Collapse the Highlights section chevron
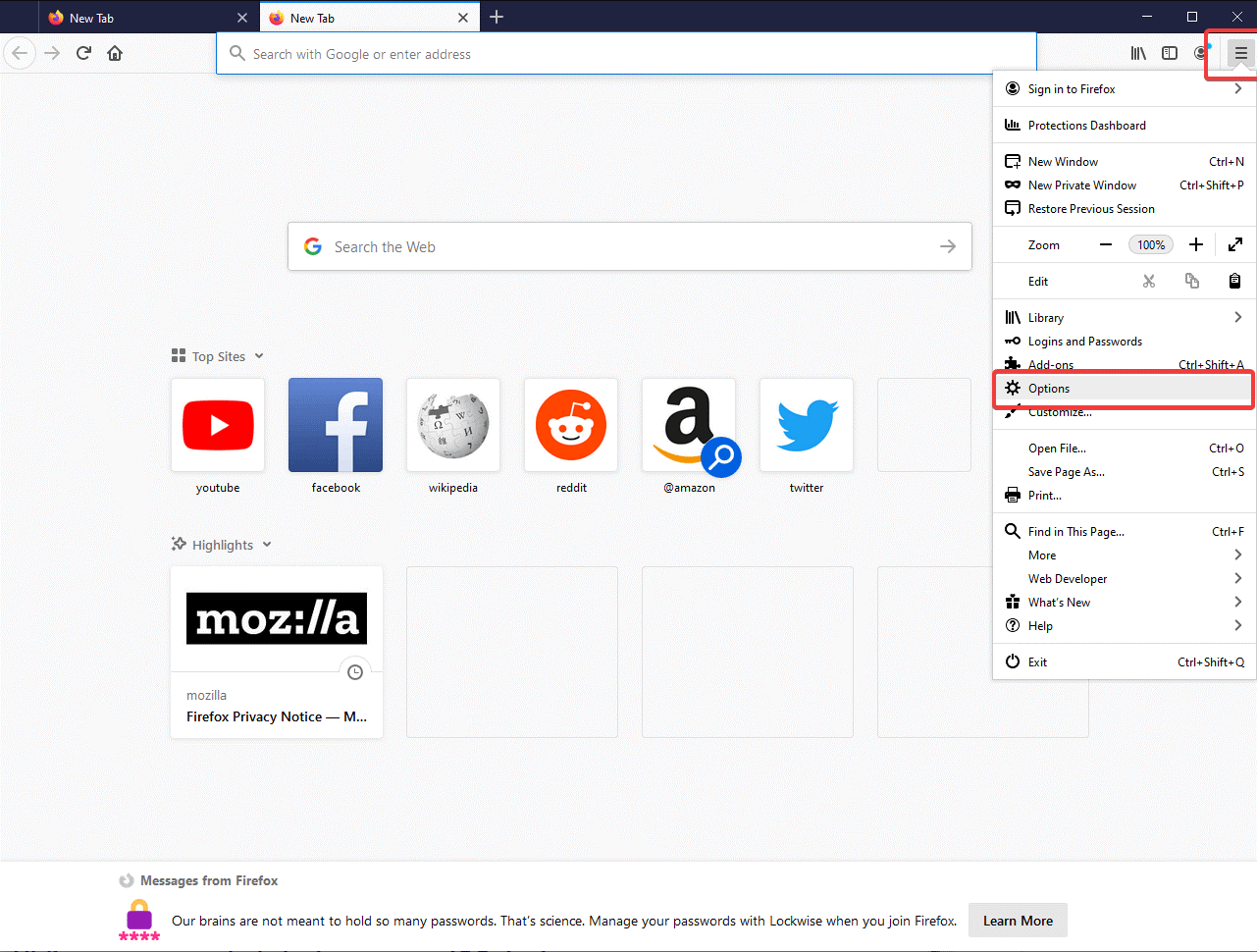 point(267,545)
